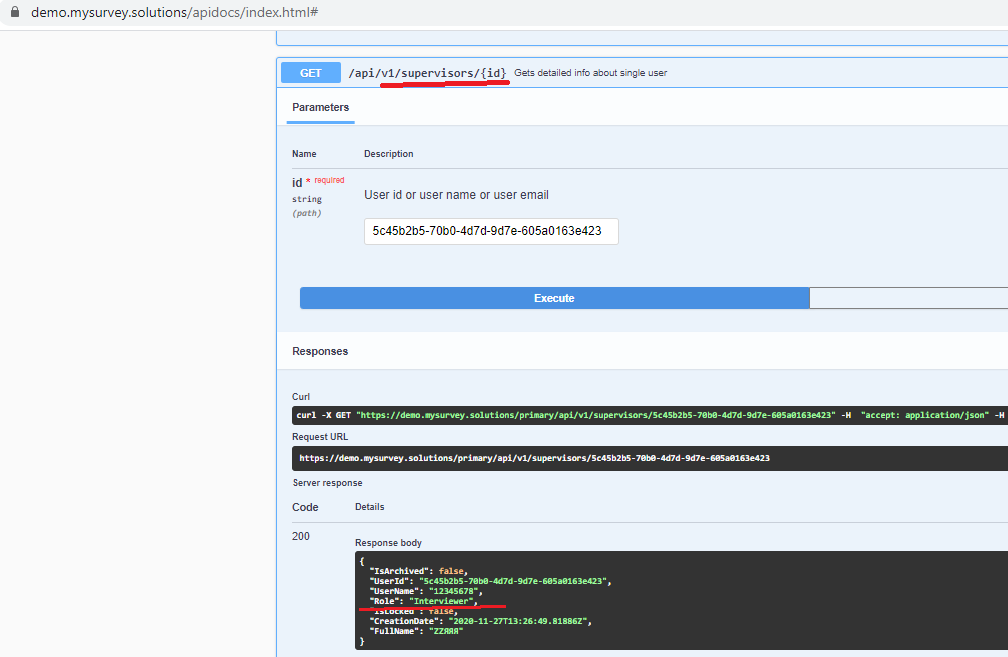
Task: Click the Responses section heading
Action: pyautogui.click(x=320, y=351)
